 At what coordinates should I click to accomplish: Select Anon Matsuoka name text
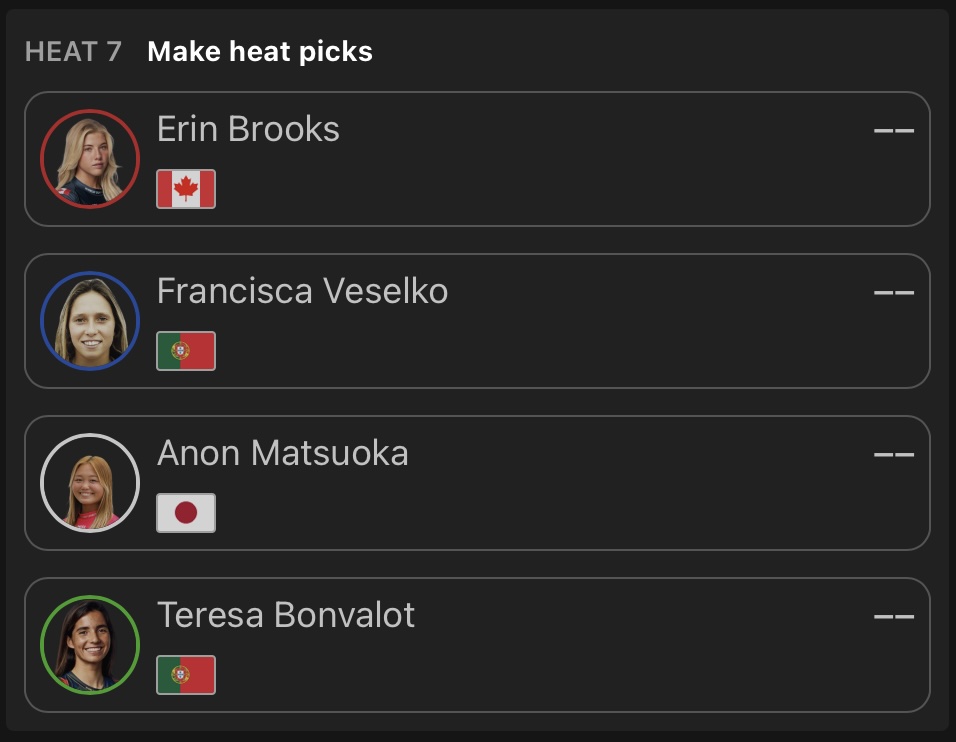click(x=283, y=453)
